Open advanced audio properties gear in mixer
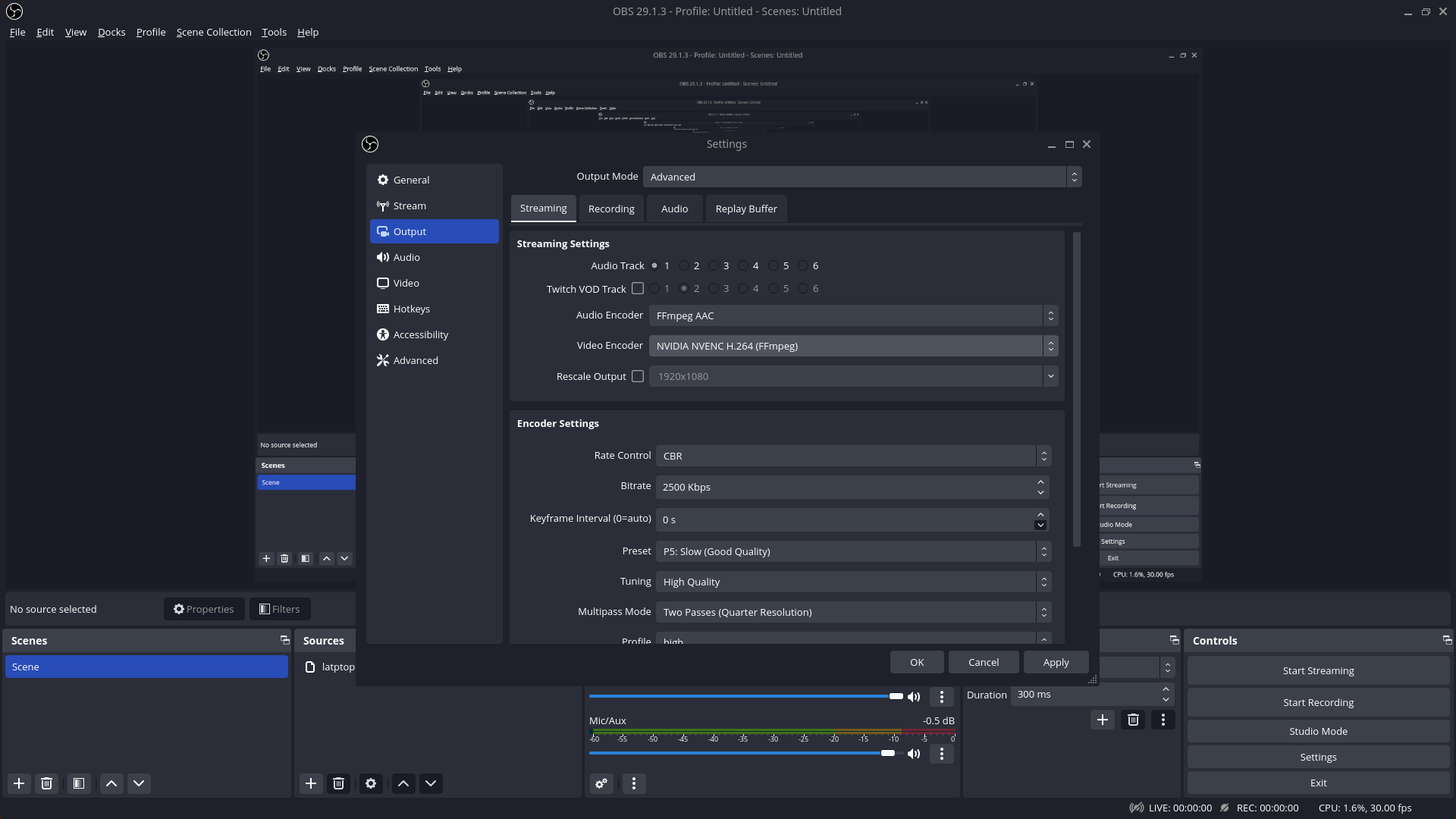Screen dimensions: 1456x819 pyautogui.click(x=601, y=783)
